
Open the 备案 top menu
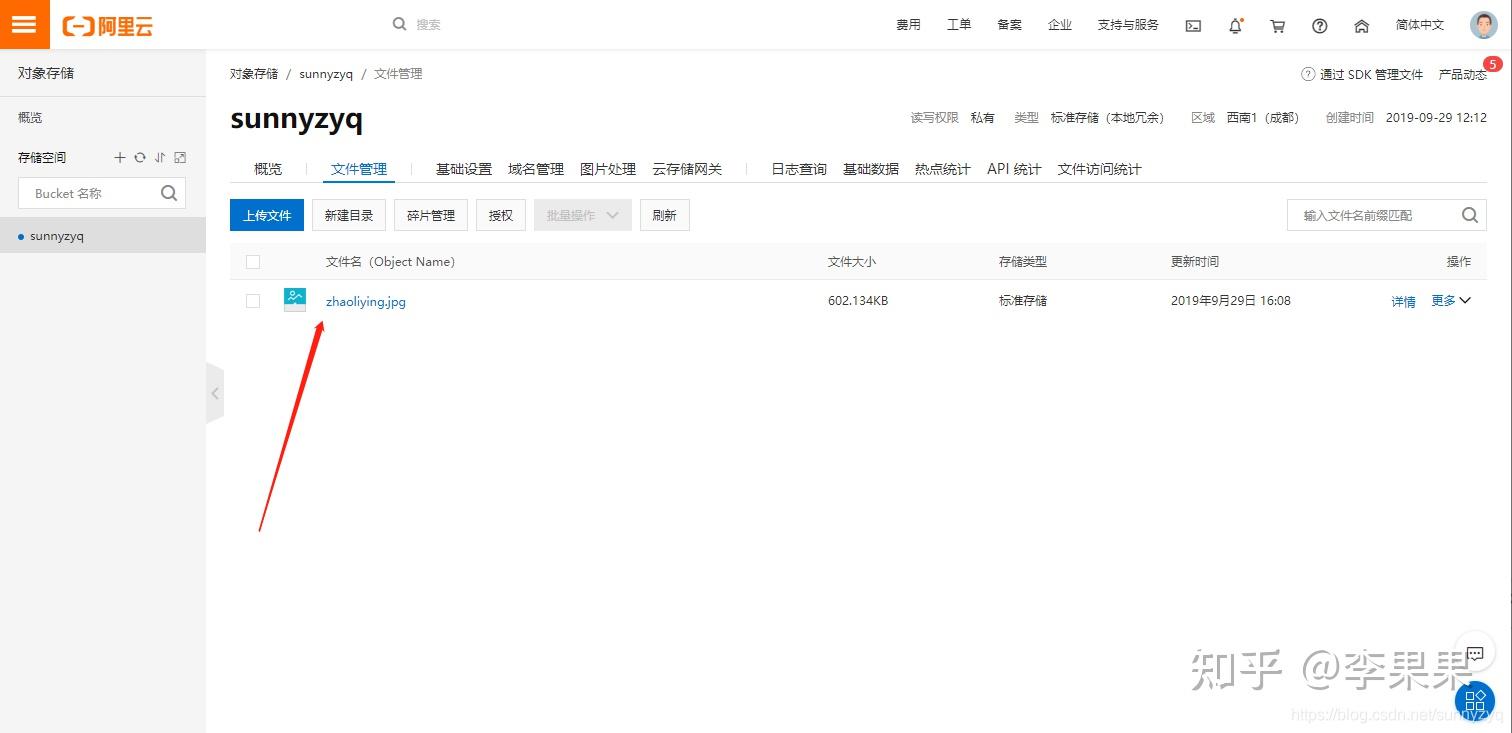point(1009,25)
